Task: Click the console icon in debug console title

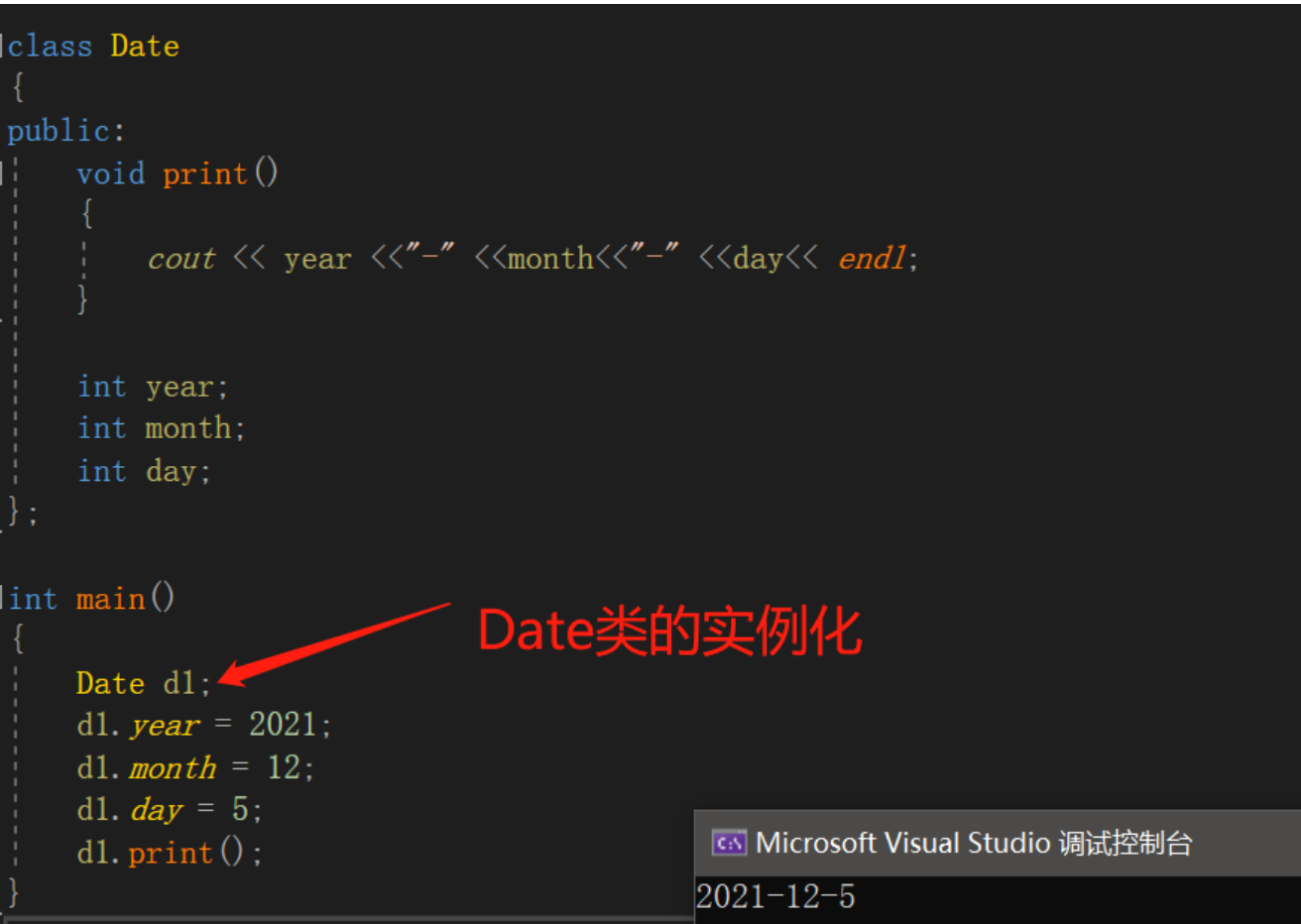Action: [x=729, y=843]
